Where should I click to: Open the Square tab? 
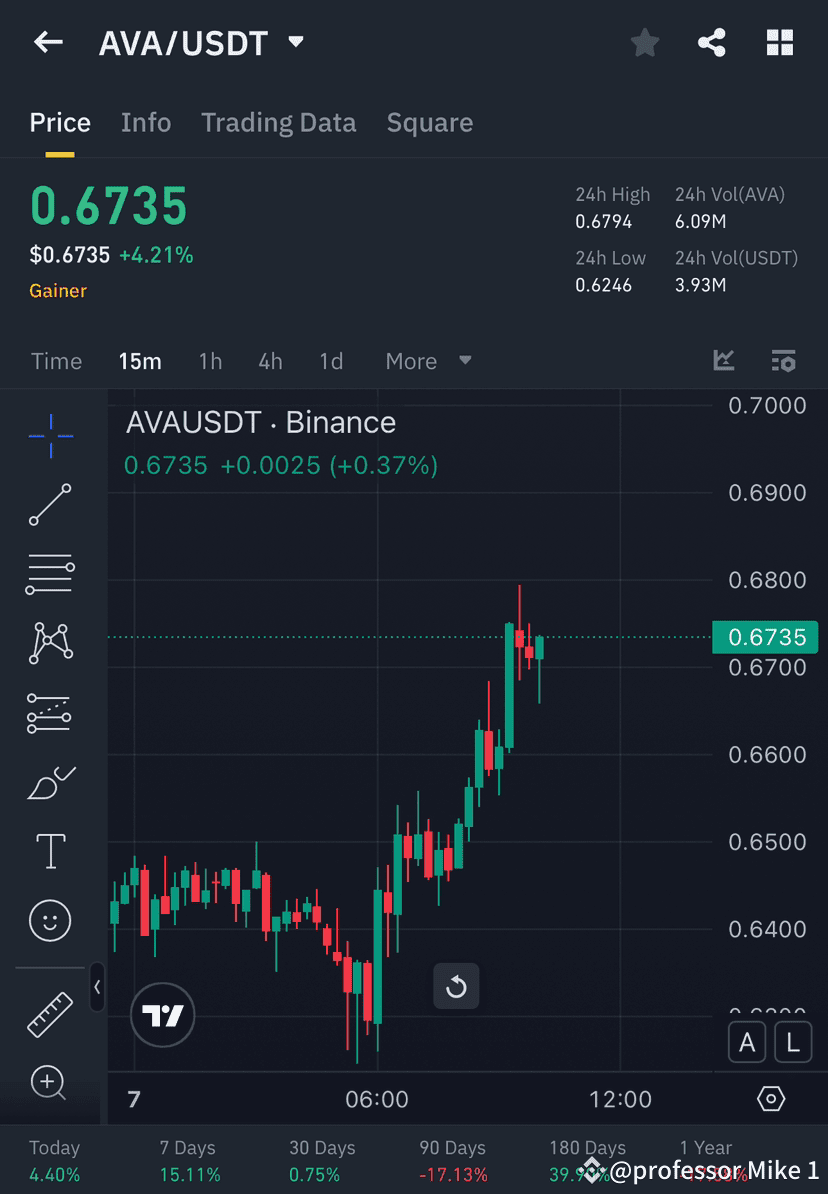[429, 122]
